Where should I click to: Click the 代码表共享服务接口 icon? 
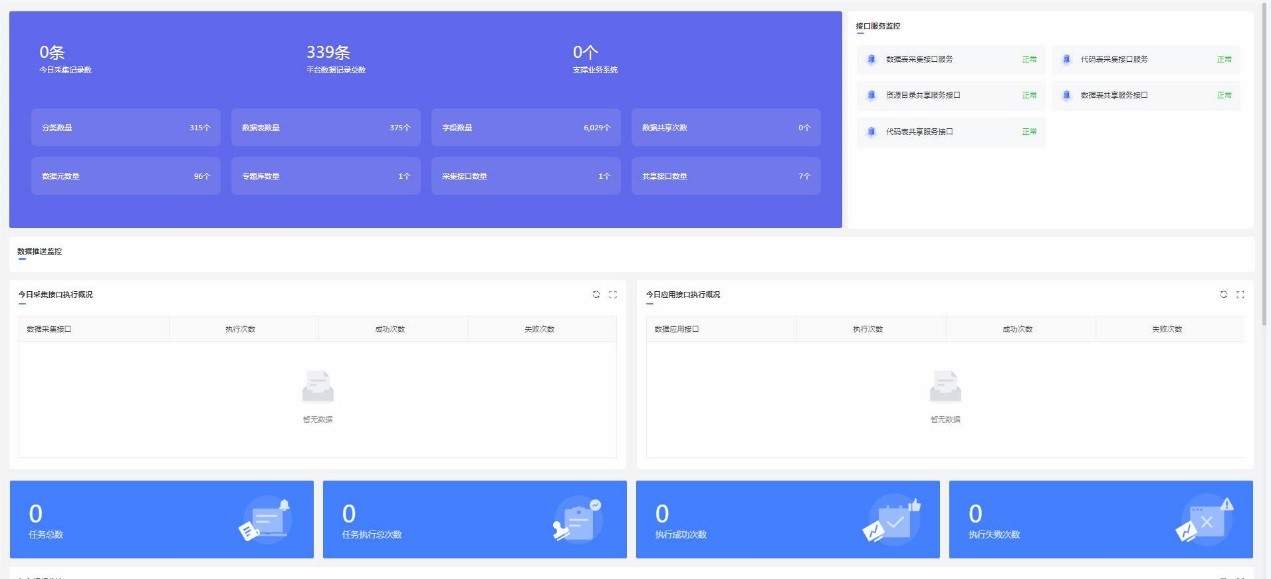(871, 132)
